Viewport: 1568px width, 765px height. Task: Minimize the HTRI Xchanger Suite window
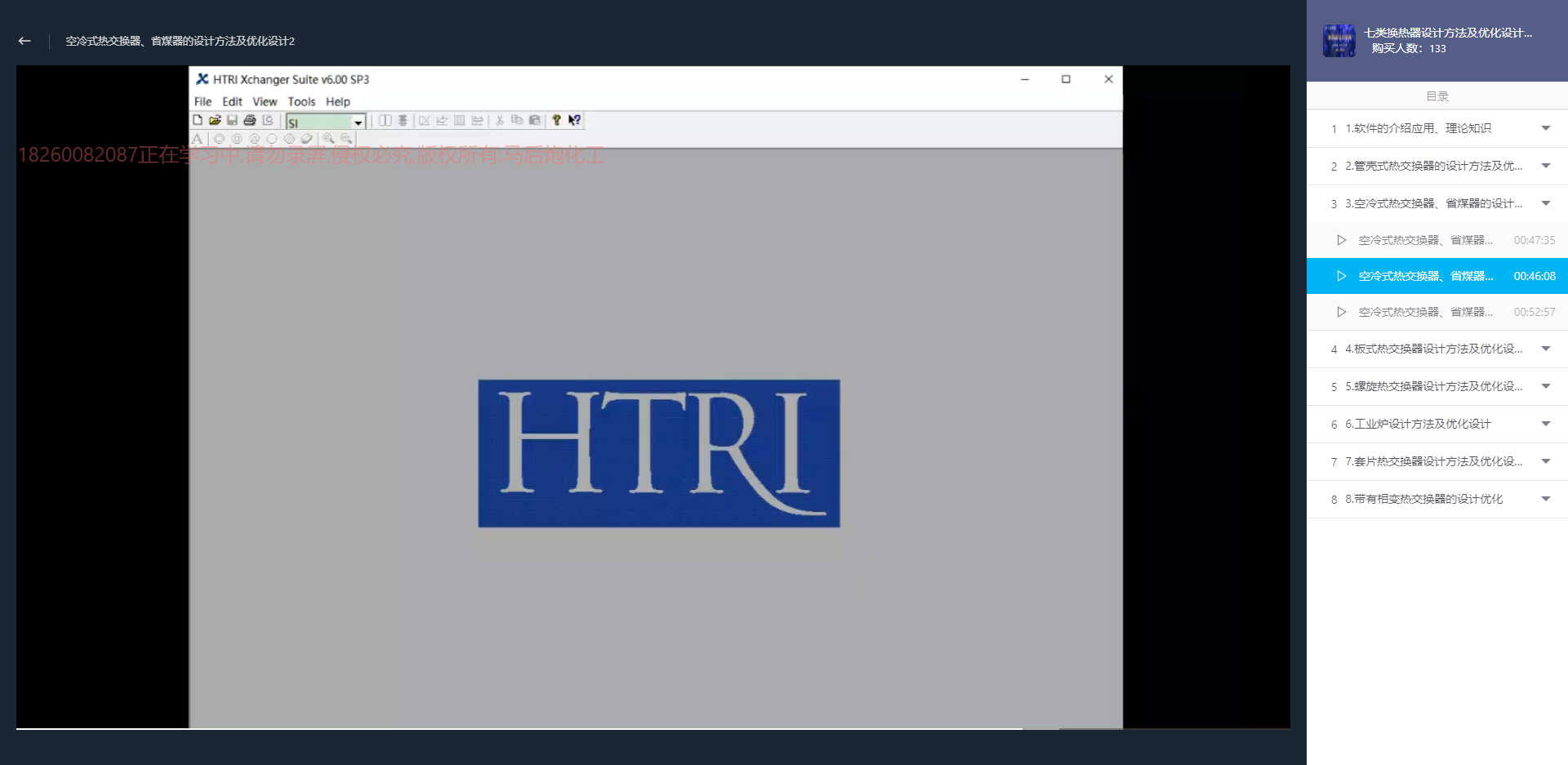tap(1025, 79)
